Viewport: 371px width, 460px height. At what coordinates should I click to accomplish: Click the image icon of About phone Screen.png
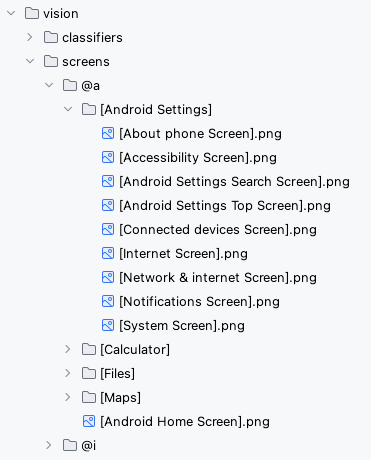pyautogui.click(x=108, y=133)
